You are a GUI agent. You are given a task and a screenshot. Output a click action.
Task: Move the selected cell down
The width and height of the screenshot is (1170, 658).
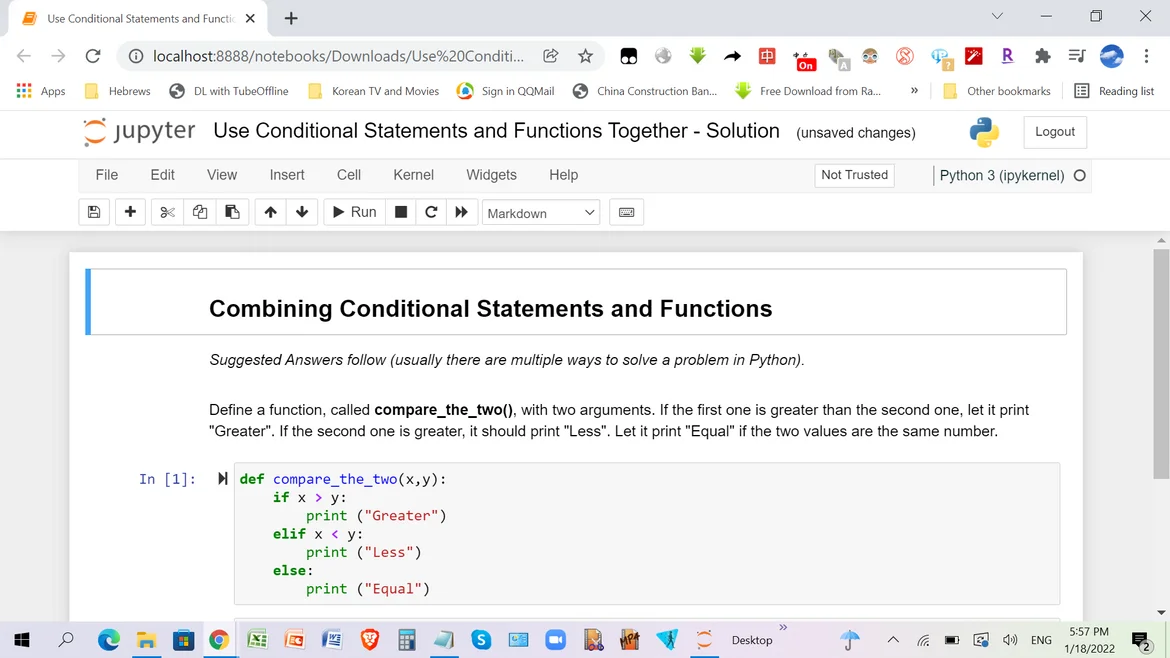(x=302, y=212)
